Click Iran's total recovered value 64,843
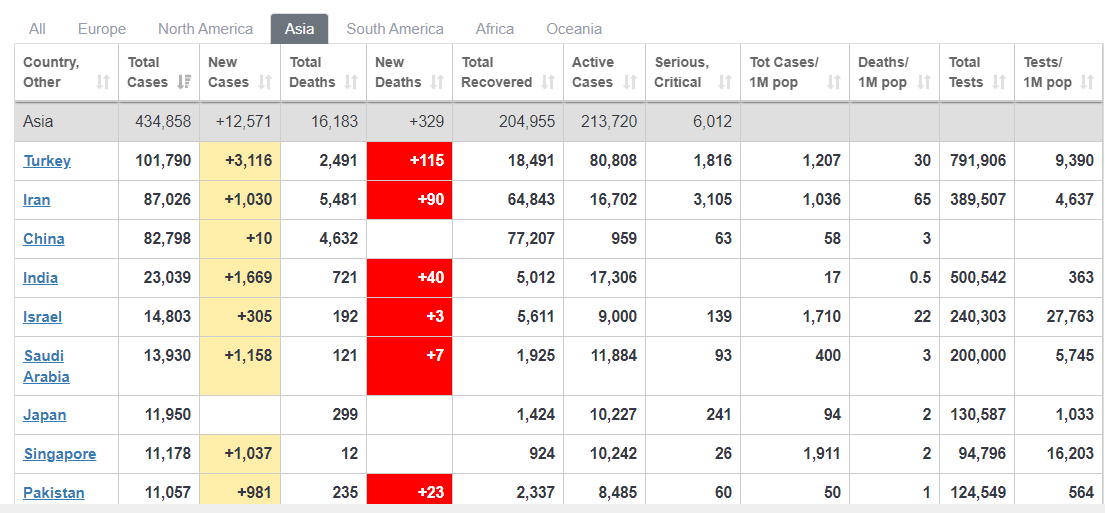 [x=531, y=199]
